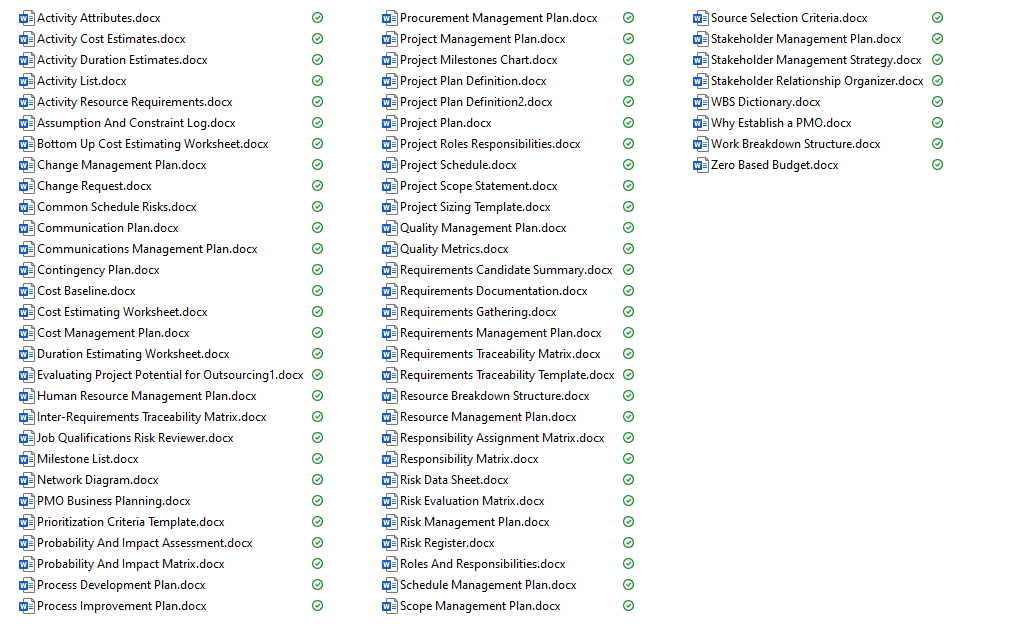This screenshot has height=624, width=1019.
Task: Click the sync status checkmark for Communication Plan.docx
Action: 317,228
